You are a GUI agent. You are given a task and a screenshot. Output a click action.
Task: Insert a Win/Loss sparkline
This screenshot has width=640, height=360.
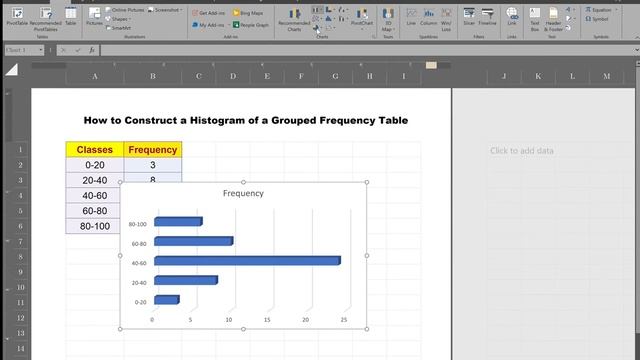point(446,20)
